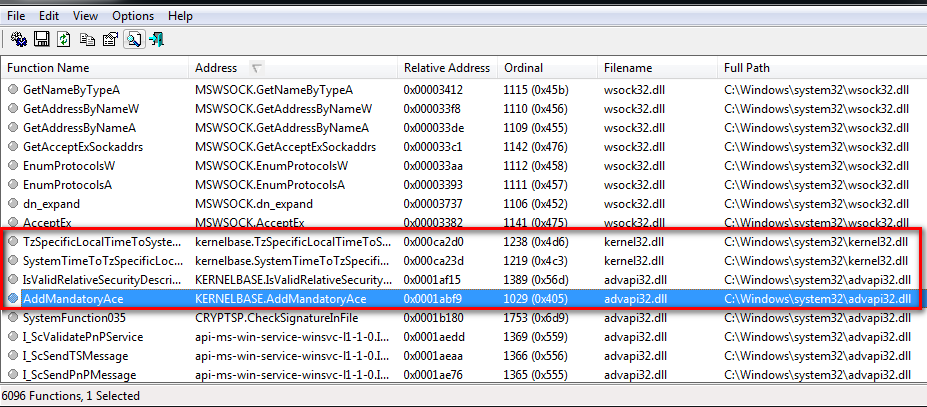The image size is (927, 407).
Task: Click the Save floppy disk icon
Action: (x=41, y=40)
